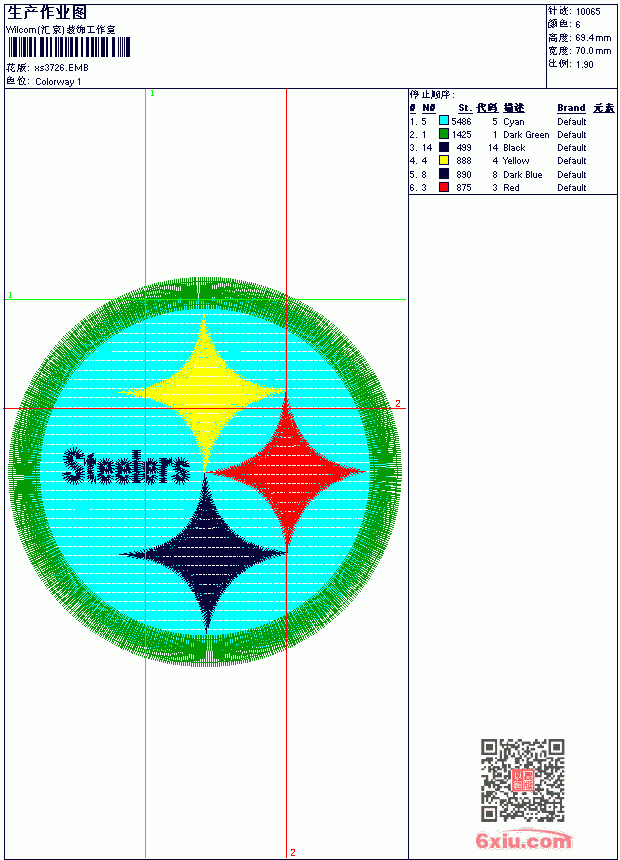Click the stitch value 875
Viewport: 620px width, 860px height.
[464, 188]
